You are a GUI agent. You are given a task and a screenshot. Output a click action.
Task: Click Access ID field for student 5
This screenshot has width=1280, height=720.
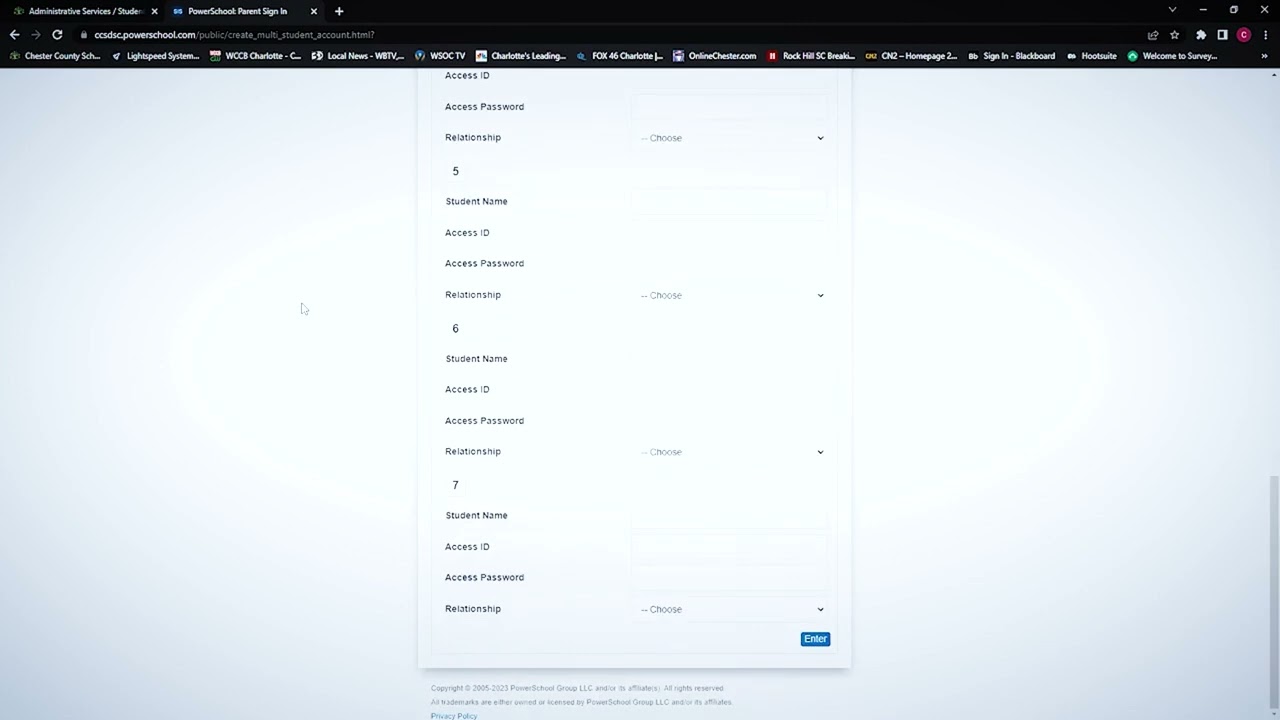point(731,233)
